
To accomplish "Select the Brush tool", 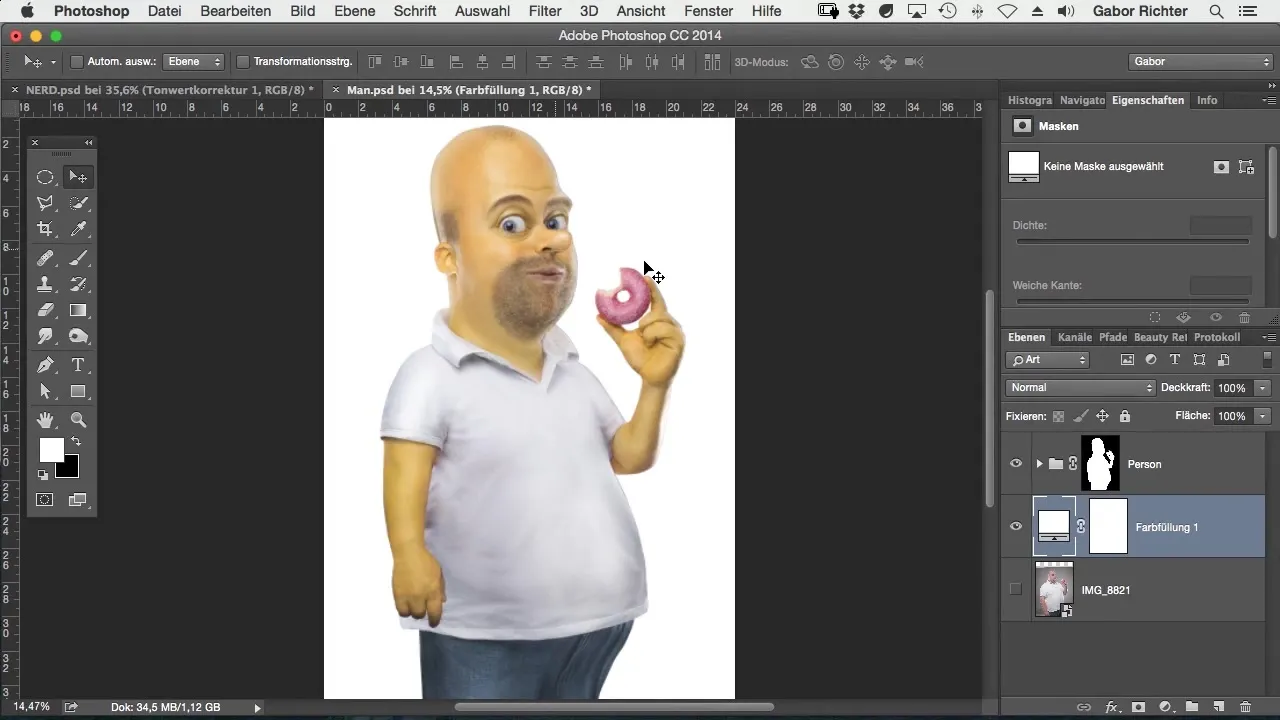I will [x=78, y=258].
